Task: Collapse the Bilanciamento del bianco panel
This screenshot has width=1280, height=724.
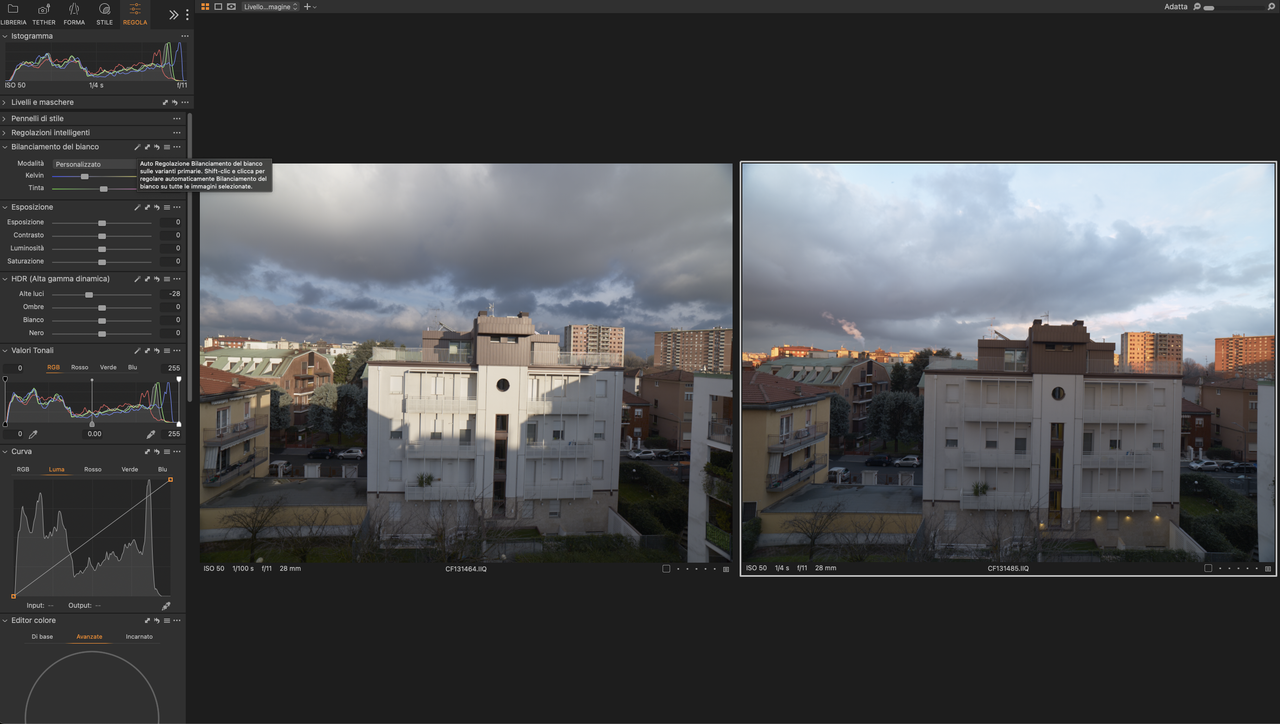Action: [4, 147]
